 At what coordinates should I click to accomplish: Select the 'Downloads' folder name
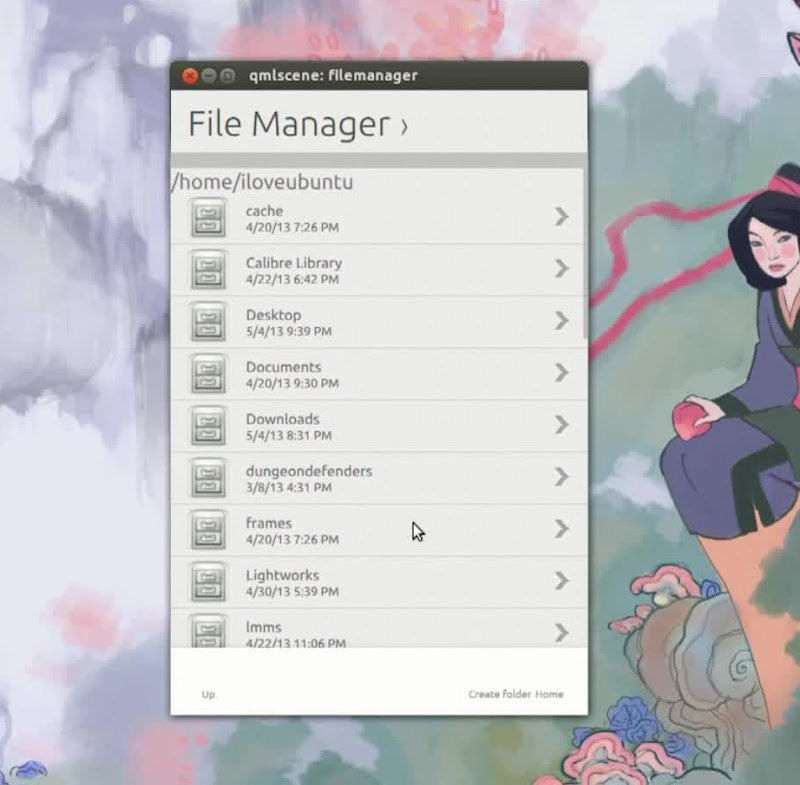tap(283, 419)
